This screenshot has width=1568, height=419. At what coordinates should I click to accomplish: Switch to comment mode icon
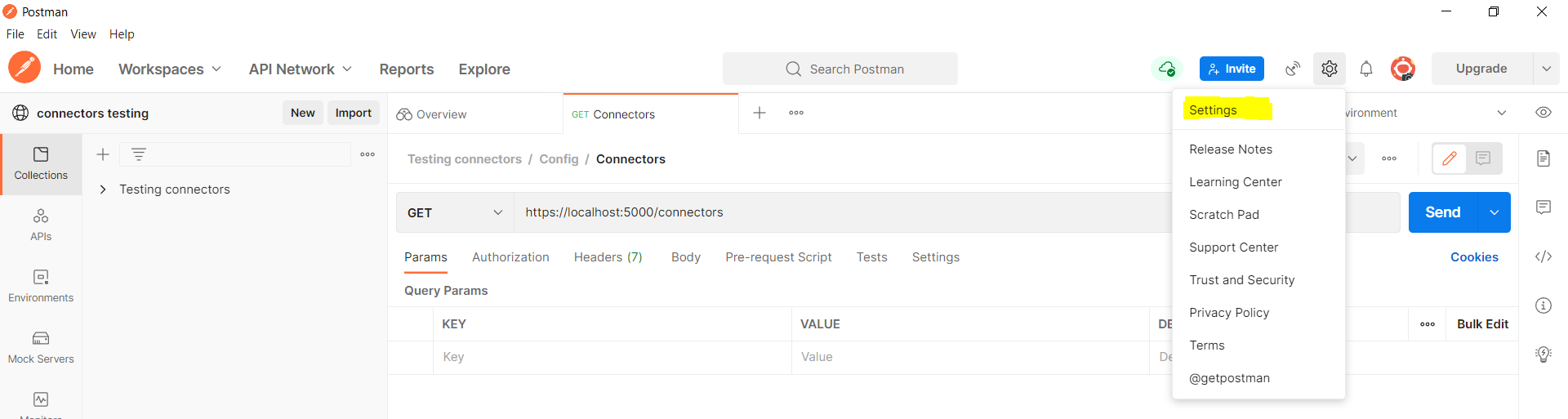pyautogui.click(x=1483, y=158)
